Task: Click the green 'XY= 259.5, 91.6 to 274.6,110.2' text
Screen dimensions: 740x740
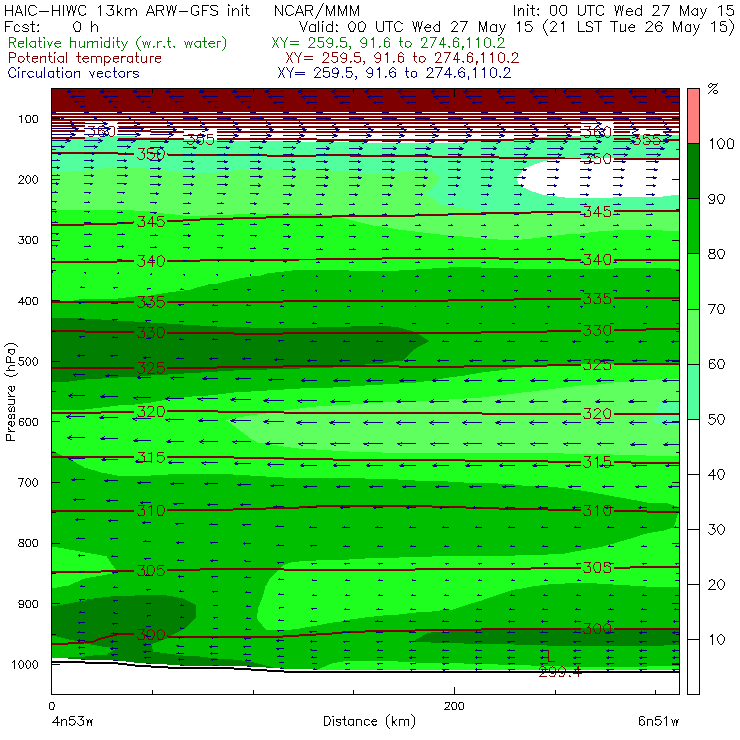Action: coord(388,43)
